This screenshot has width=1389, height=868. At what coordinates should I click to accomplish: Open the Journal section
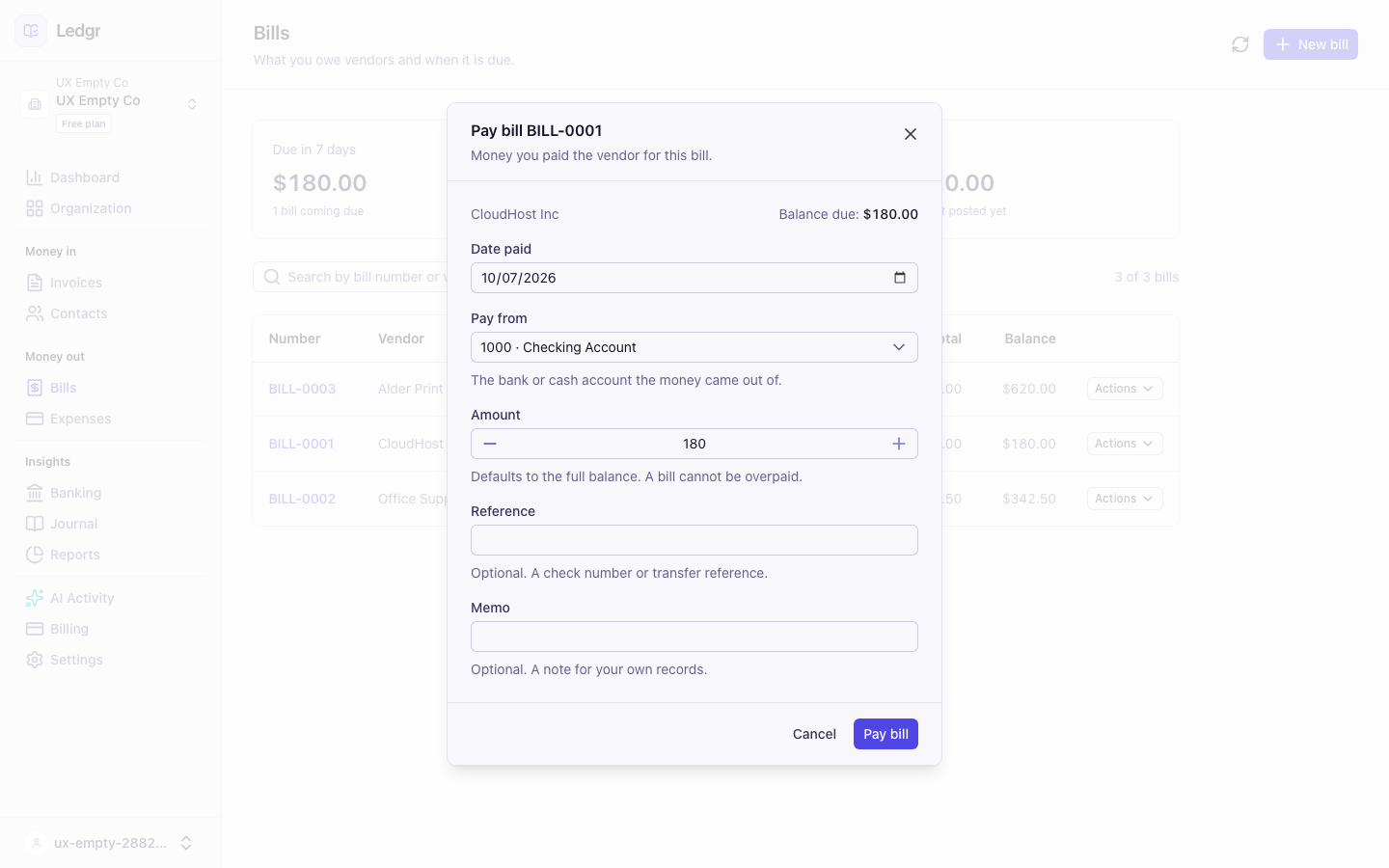pyautogui.click(x=112, y=524)
